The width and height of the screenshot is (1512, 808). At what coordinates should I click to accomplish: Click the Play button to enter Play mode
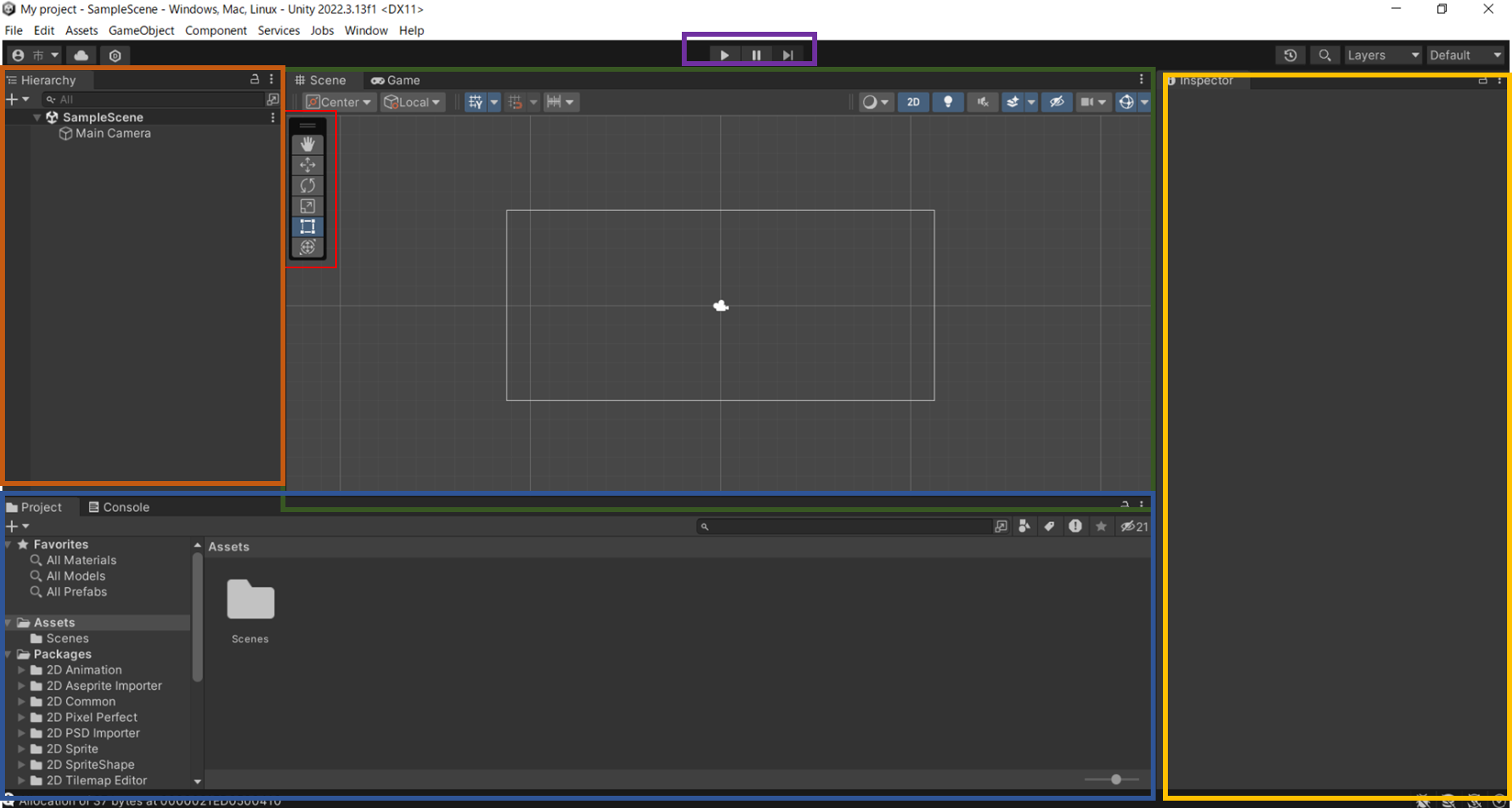click(x=724, y=55)
